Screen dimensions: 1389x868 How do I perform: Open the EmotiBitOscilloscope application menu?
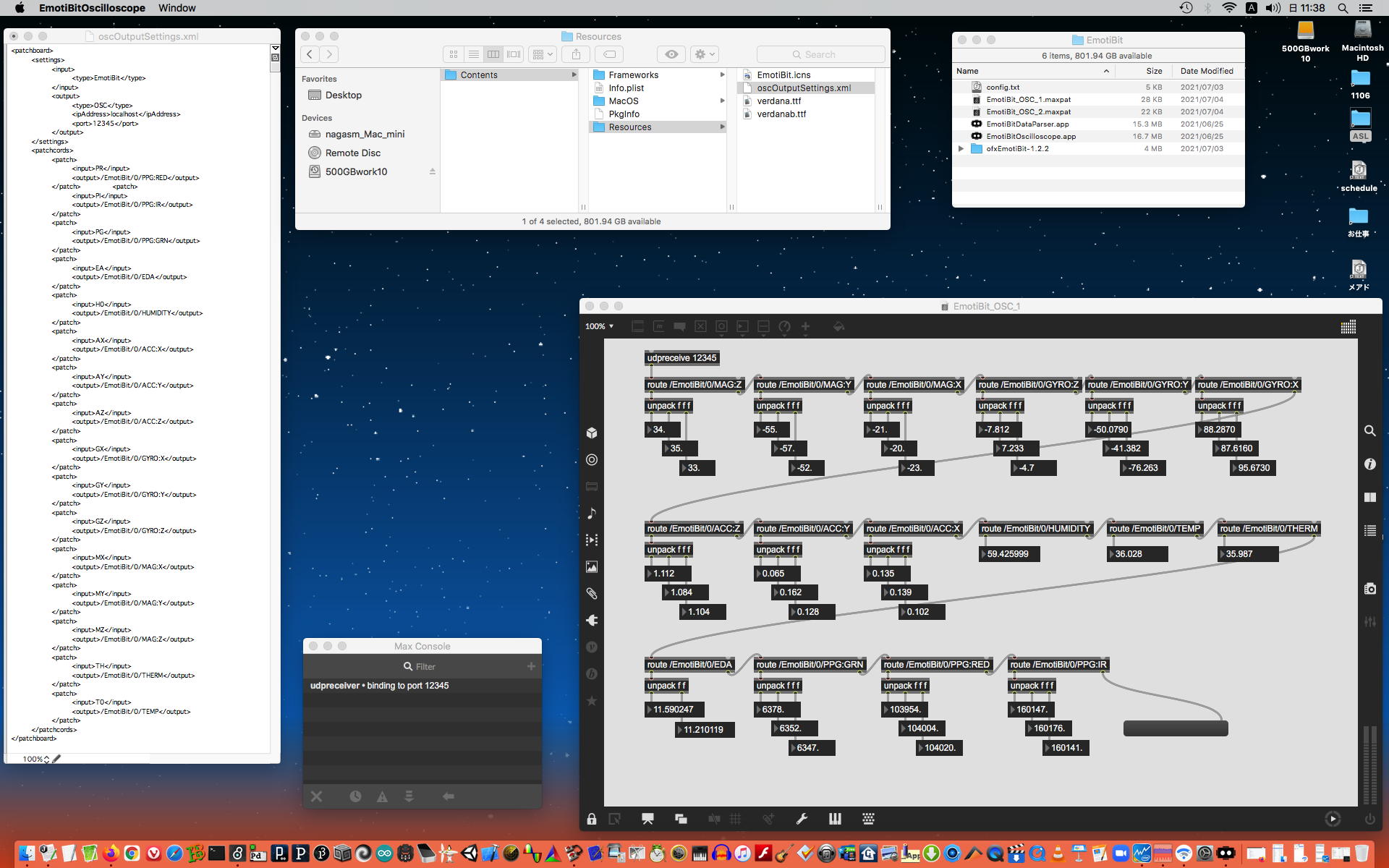point(92,8)
